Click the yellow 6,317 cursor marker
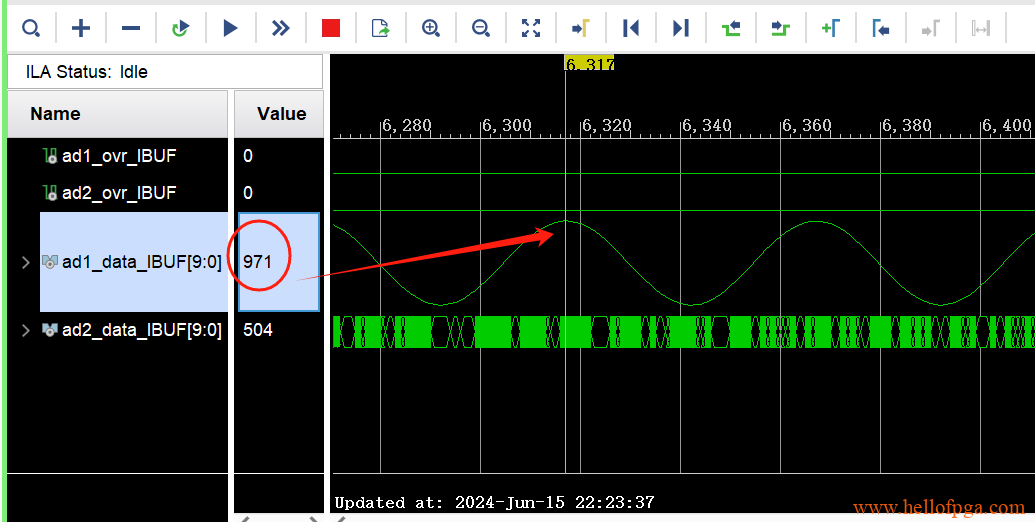 (589, 64)
